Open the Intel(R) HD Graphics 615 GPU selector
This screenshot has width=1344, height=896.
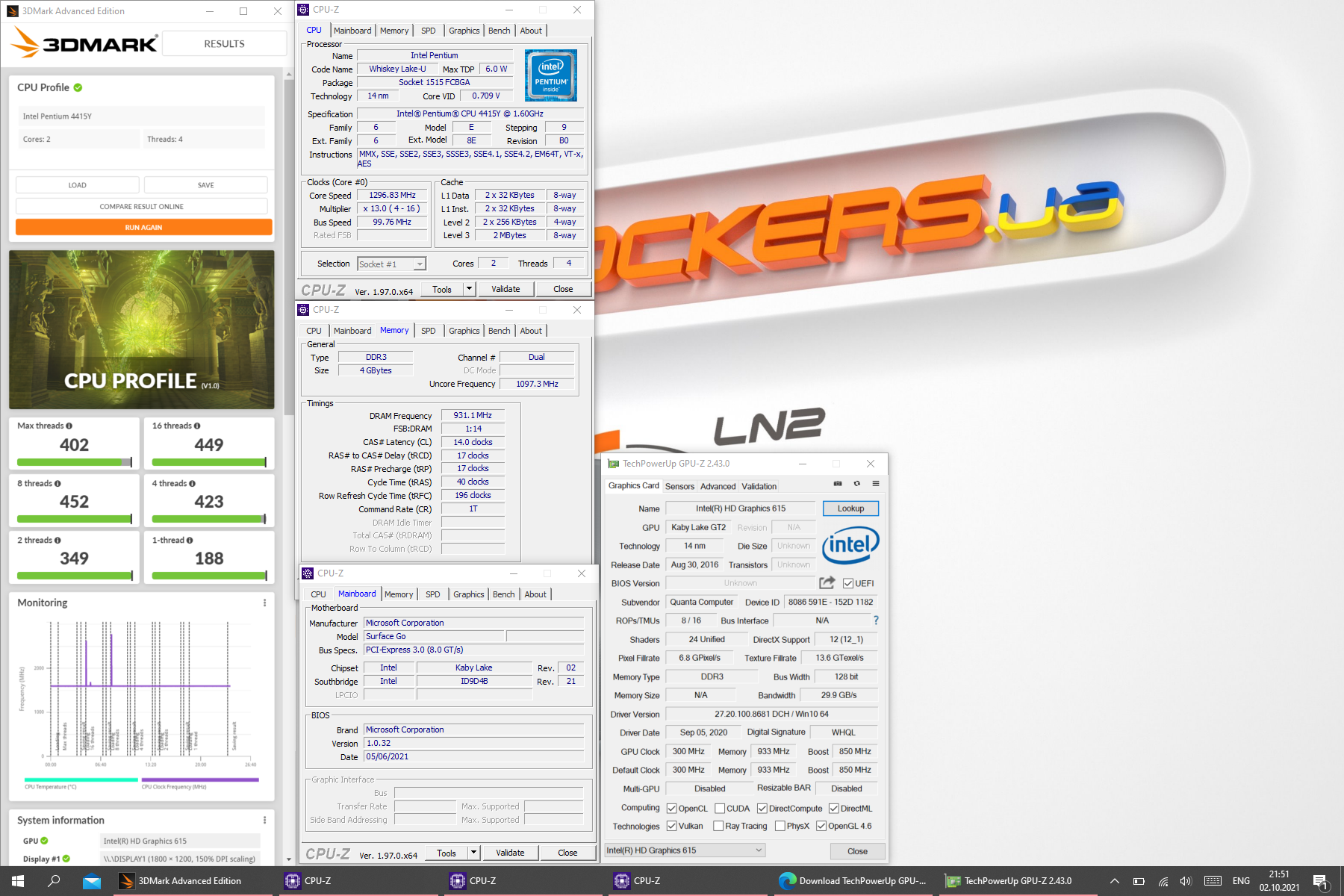(x=685, y=850)
